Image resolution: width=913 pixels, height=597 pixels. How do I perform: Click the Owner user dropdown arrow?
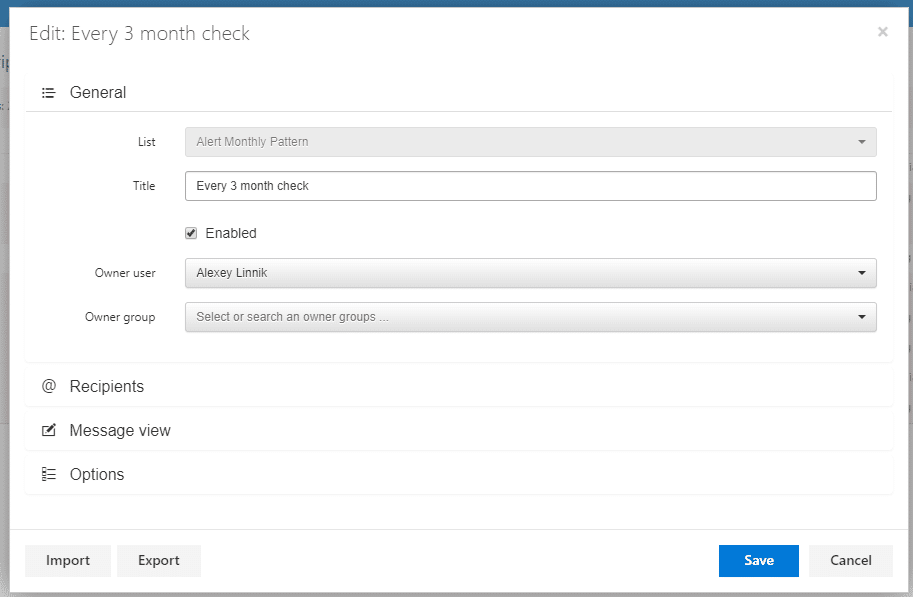click(x=862, y=273)
